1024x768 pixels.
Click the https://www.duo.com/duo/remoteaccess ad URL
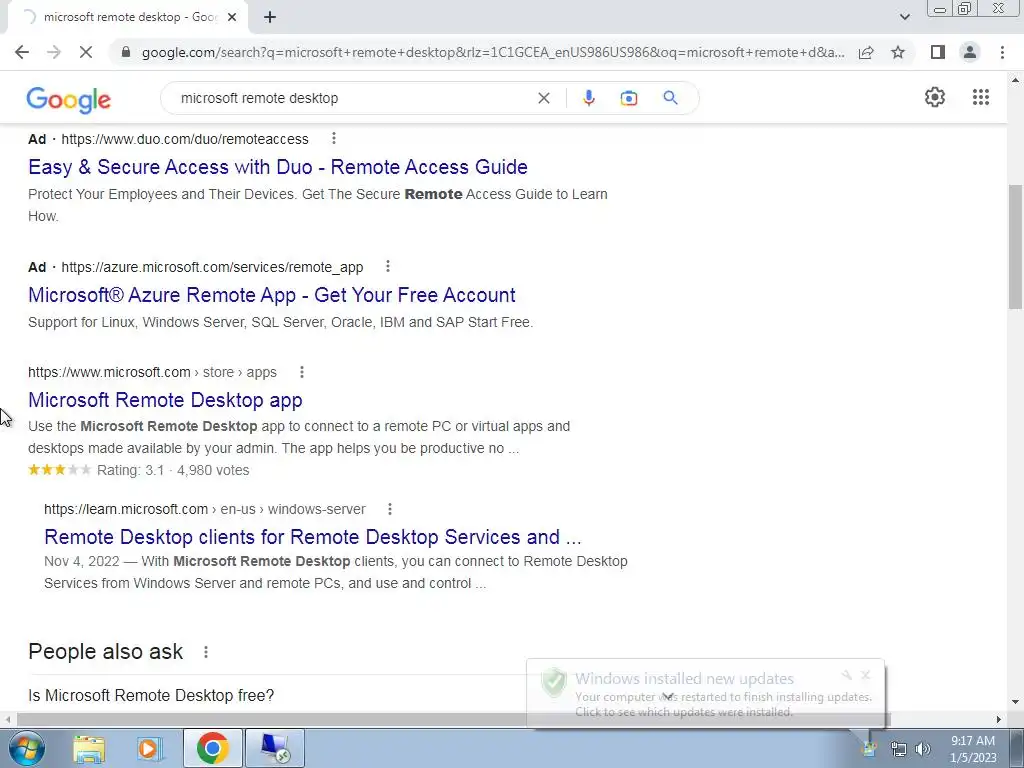[x=185, y=139]
